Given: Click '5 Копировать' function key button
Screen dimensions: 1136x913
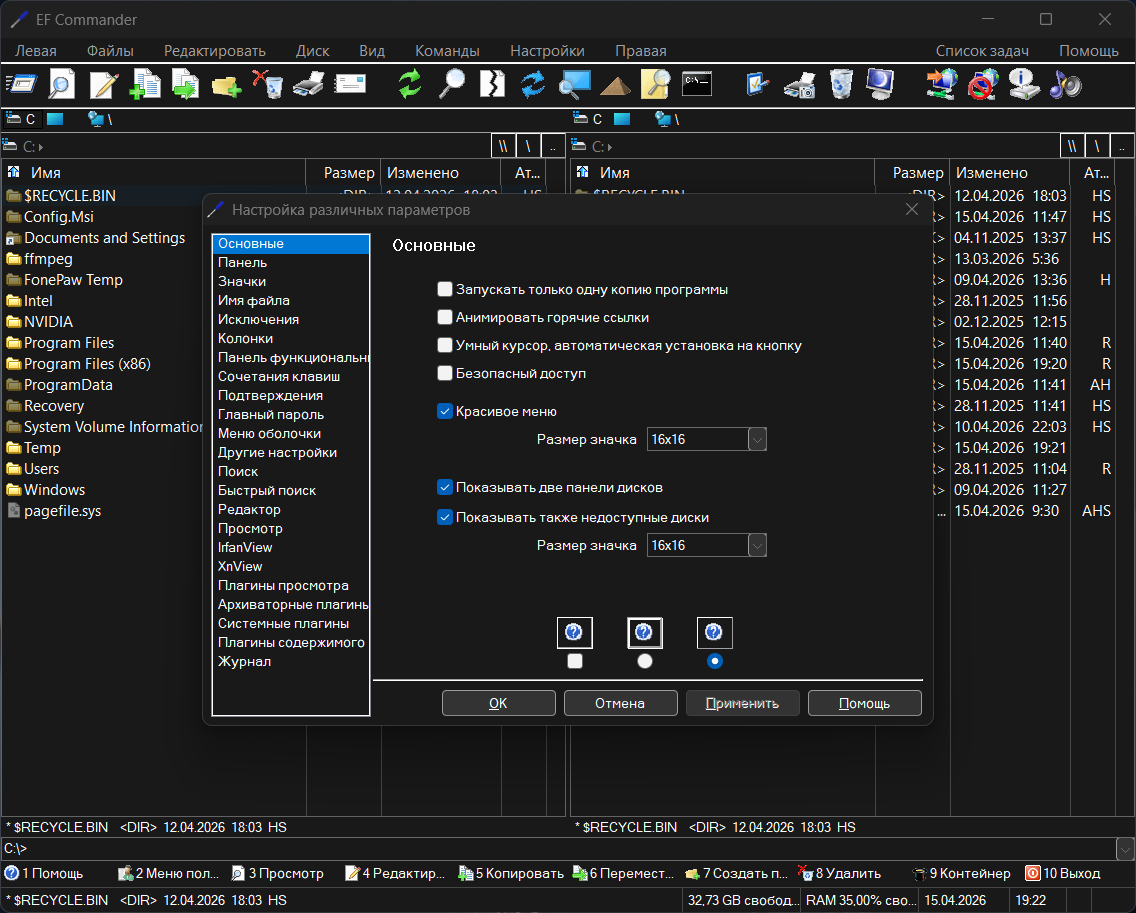Looking at the screenshot, I should (511, 873).
